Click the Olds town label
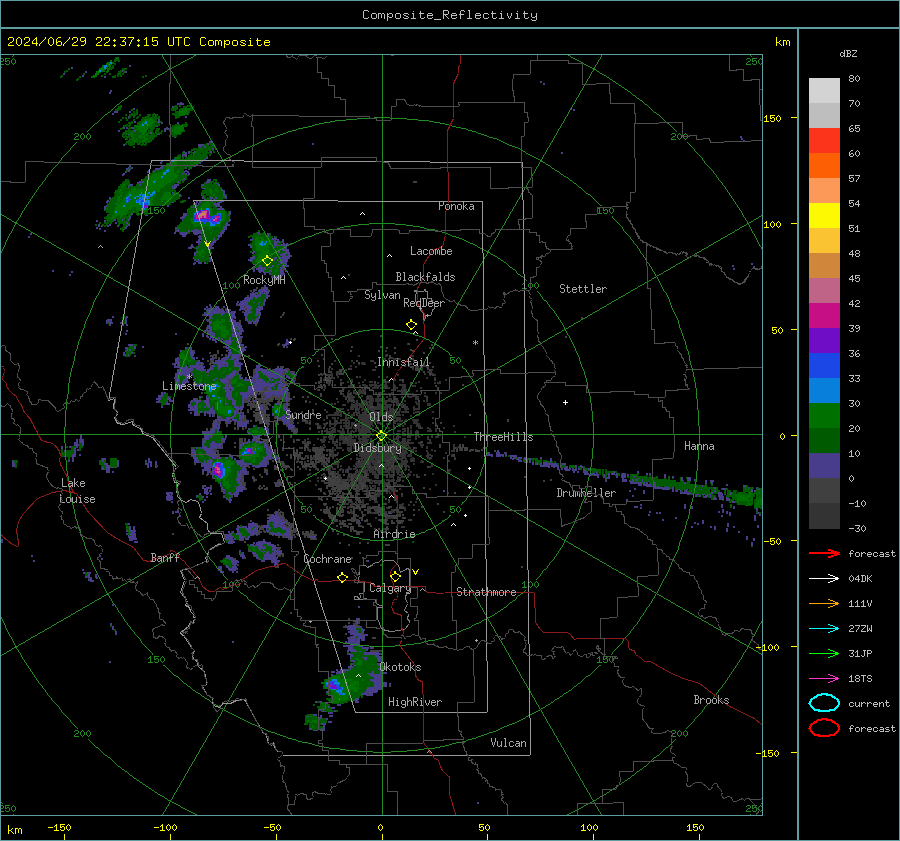Image resolution: width=900 pixels, height=841 pixels. tap(381, 417)
